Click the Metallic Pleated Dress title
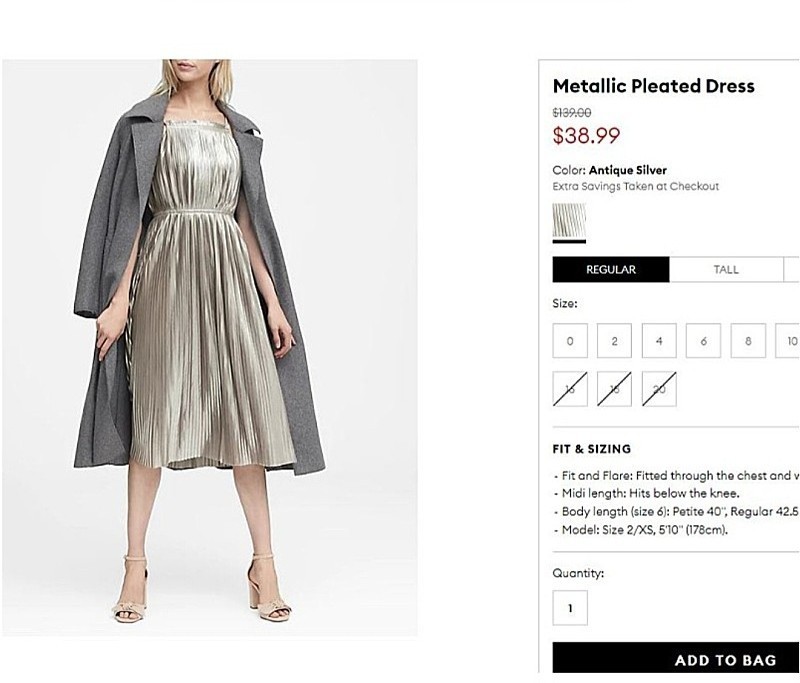 [x=653, y=86]
